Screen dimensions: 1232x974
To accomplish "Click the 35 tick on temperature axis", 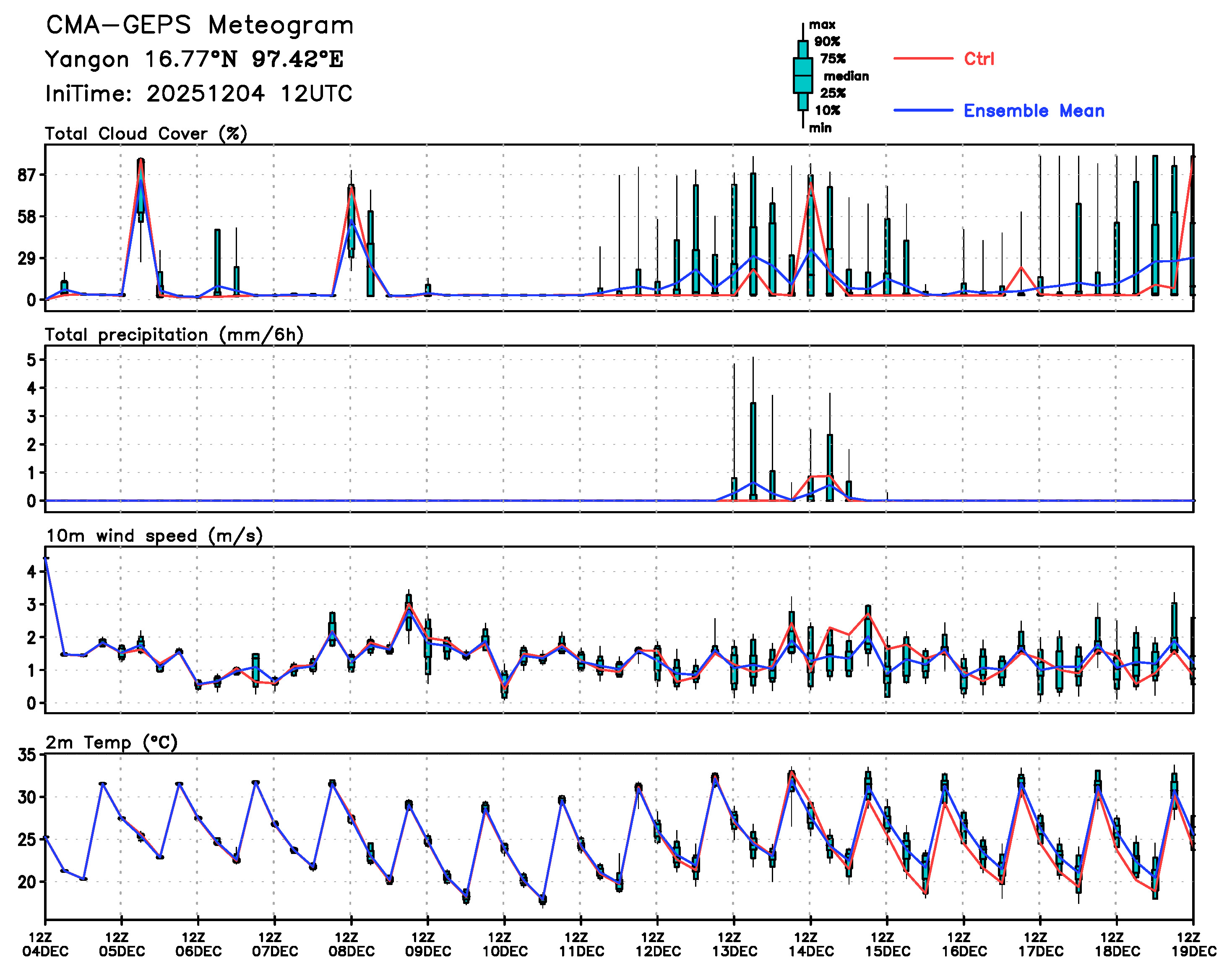I will [27, 755].
